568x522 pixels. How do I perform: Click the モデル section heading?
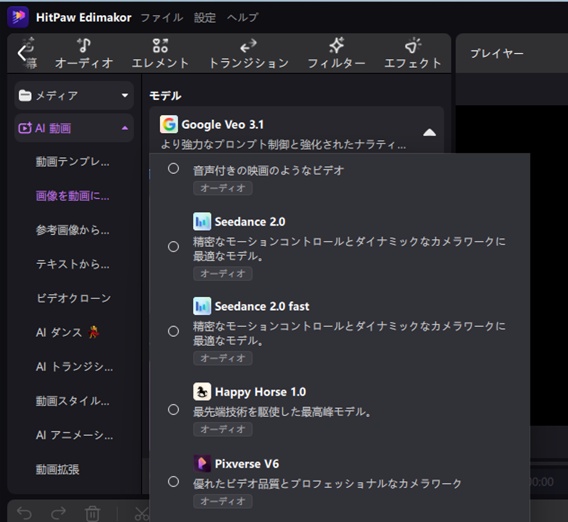[166, 96]
